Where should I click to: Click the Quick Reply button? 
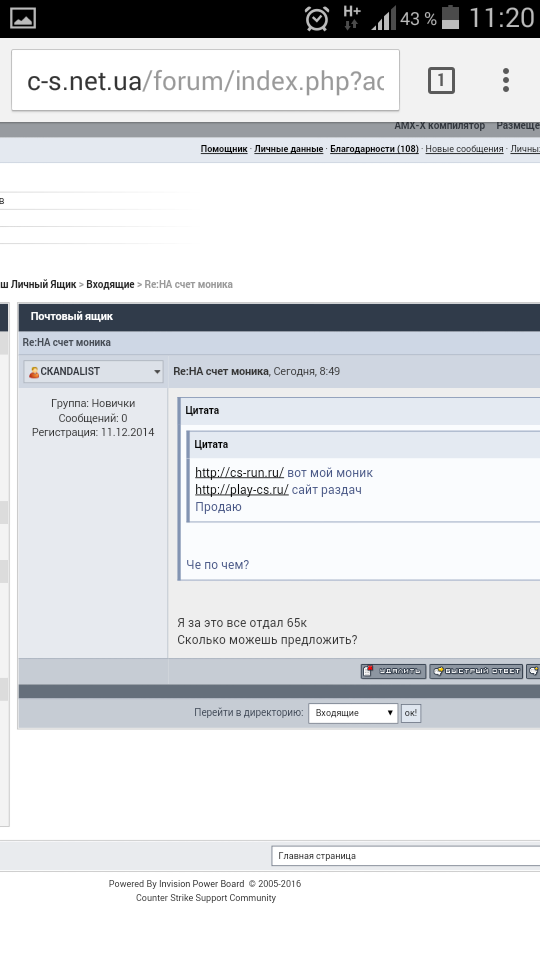tap(476, 671)
